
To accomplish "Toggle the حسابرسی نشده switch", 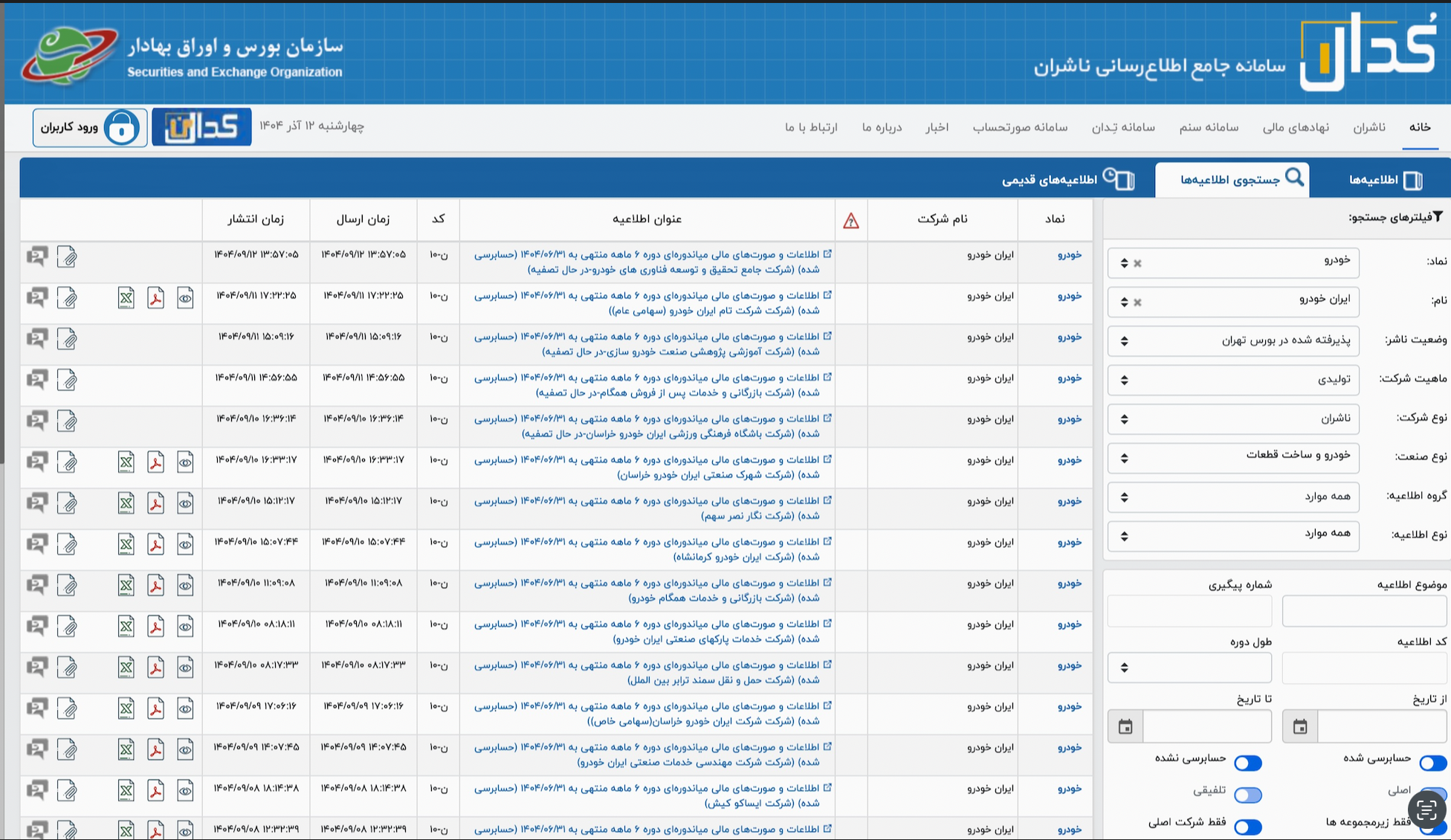I will tap(1247, 763).
